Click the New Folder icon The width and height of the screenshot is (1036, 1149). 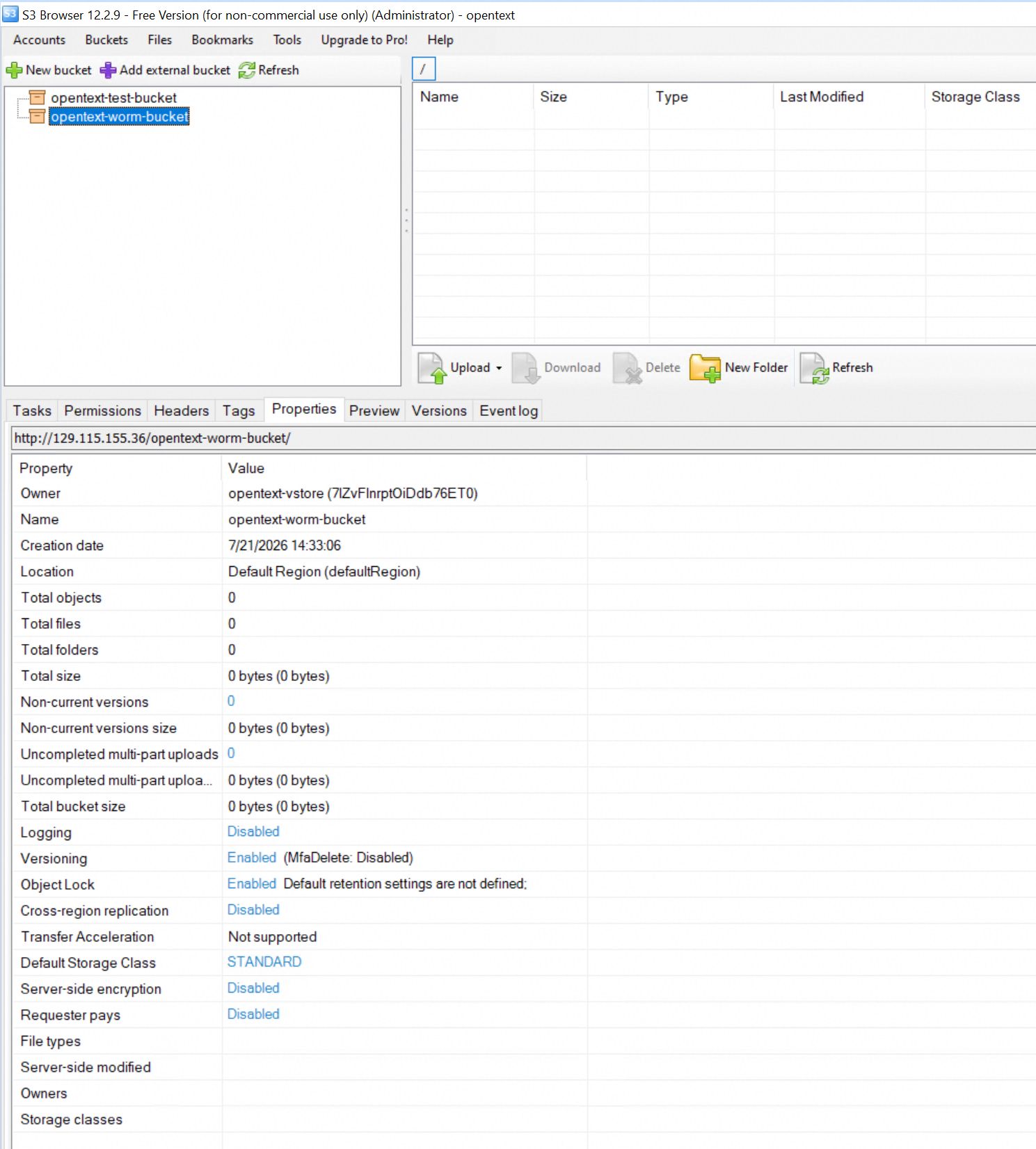point(705,368)
